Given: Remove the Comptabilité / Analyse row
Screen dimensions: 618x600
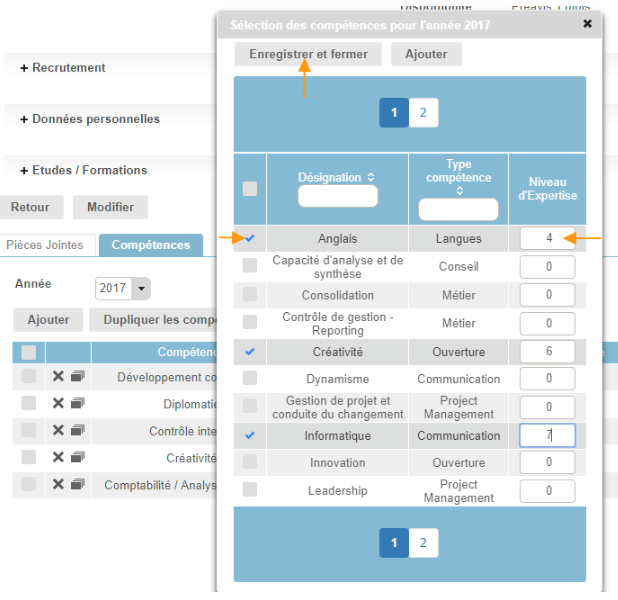Looking at the screenshot, I should click(x=58, y=484).
